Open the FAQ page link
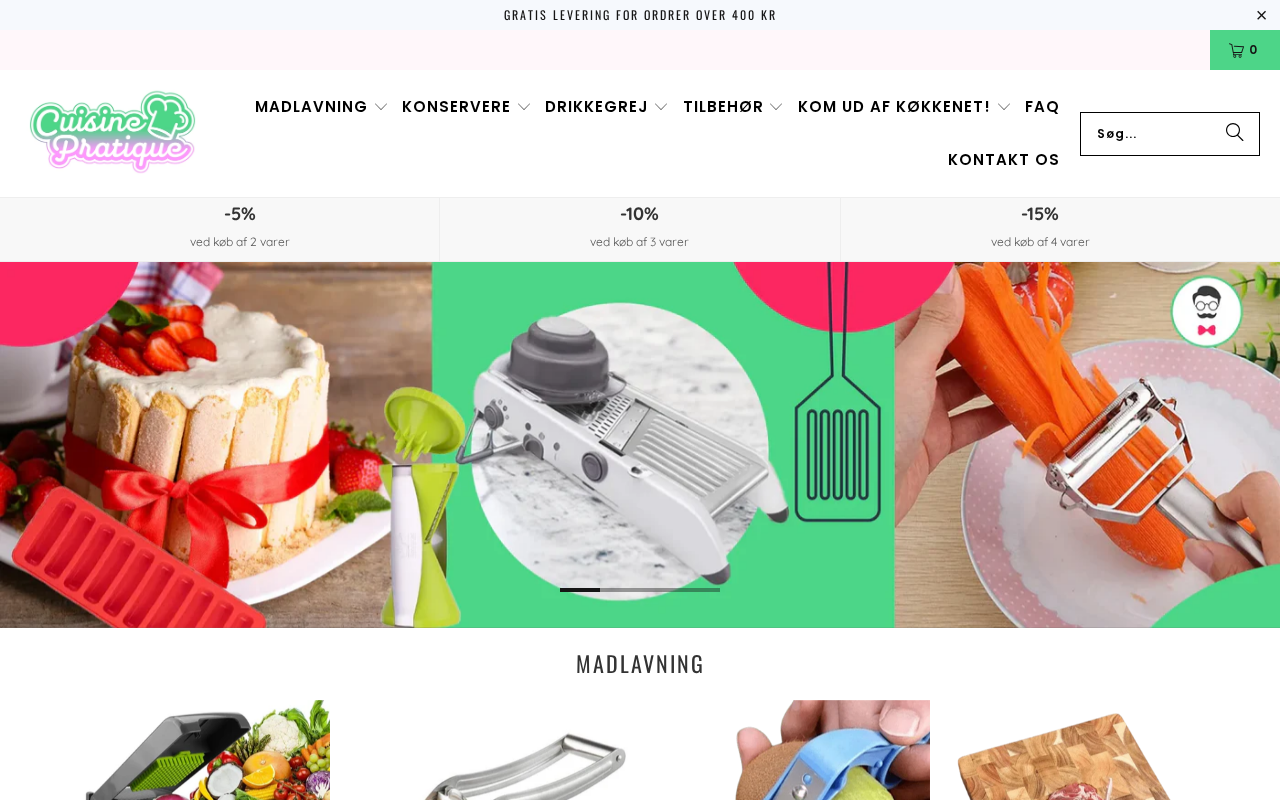This screenshot has height=800, width=1280. [x=1042, y=107]
